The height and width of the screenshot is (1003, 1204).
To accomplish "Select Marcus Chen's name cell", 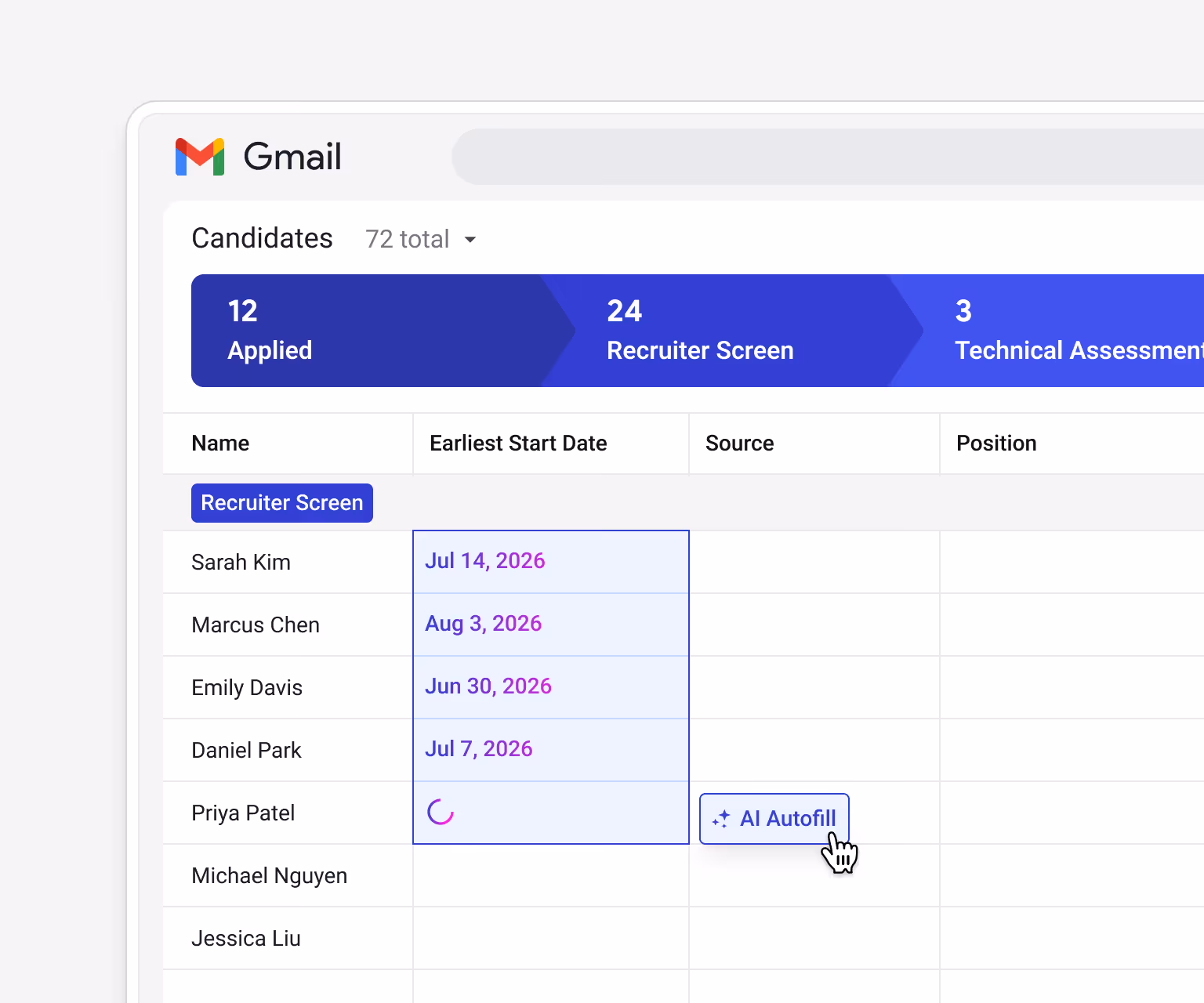I will pos(288,625).
